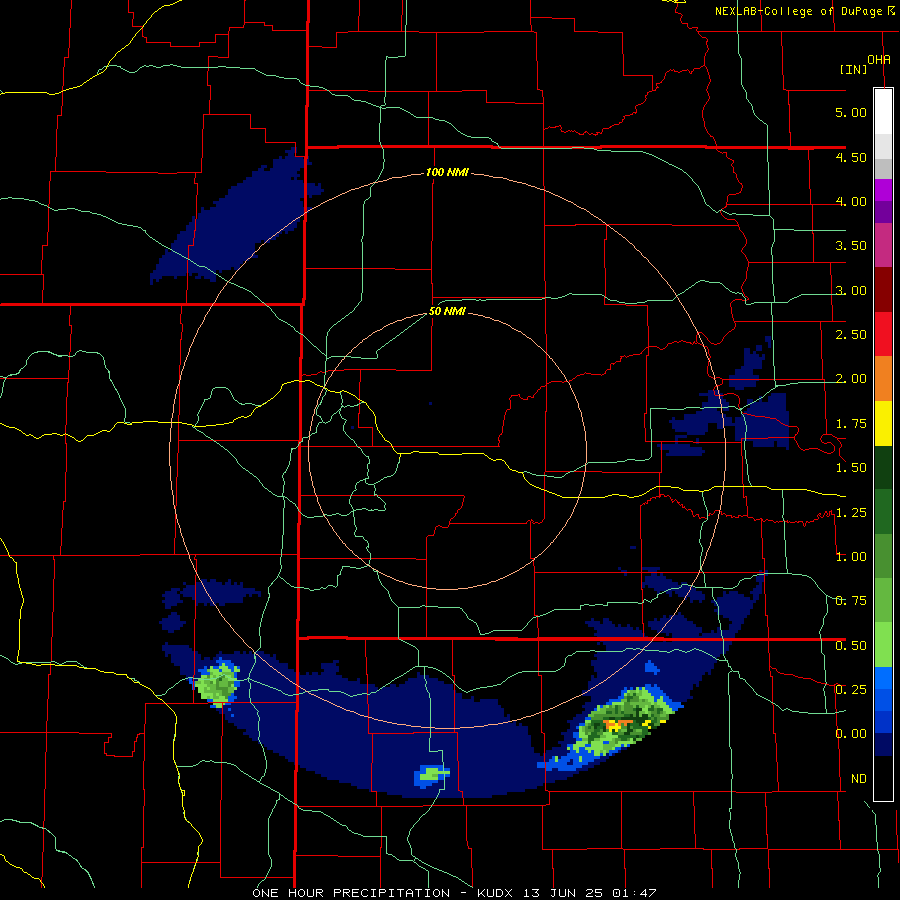
Task: Click the ND legend label
Action: pyautogui.click(x=859, y=779)
